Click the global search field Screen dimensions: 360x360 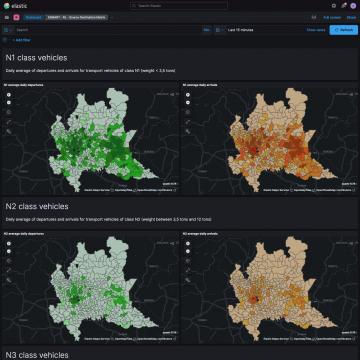point(179,6)
